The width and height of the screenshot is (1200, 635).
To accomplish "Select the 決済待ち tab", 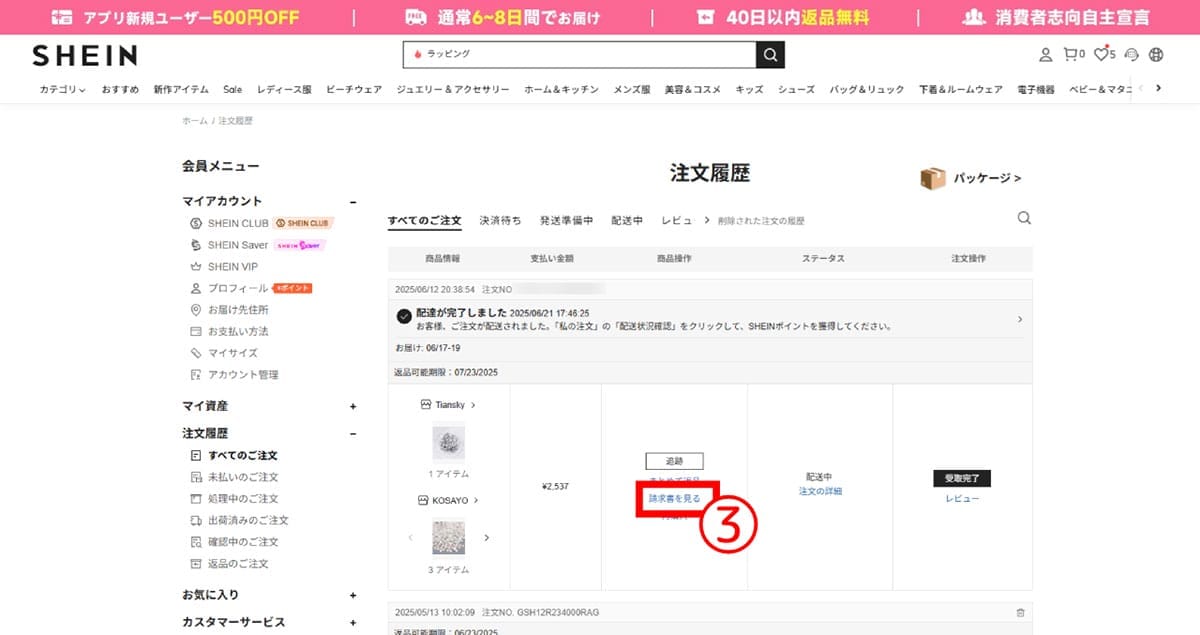I will (x=500, y=220).
